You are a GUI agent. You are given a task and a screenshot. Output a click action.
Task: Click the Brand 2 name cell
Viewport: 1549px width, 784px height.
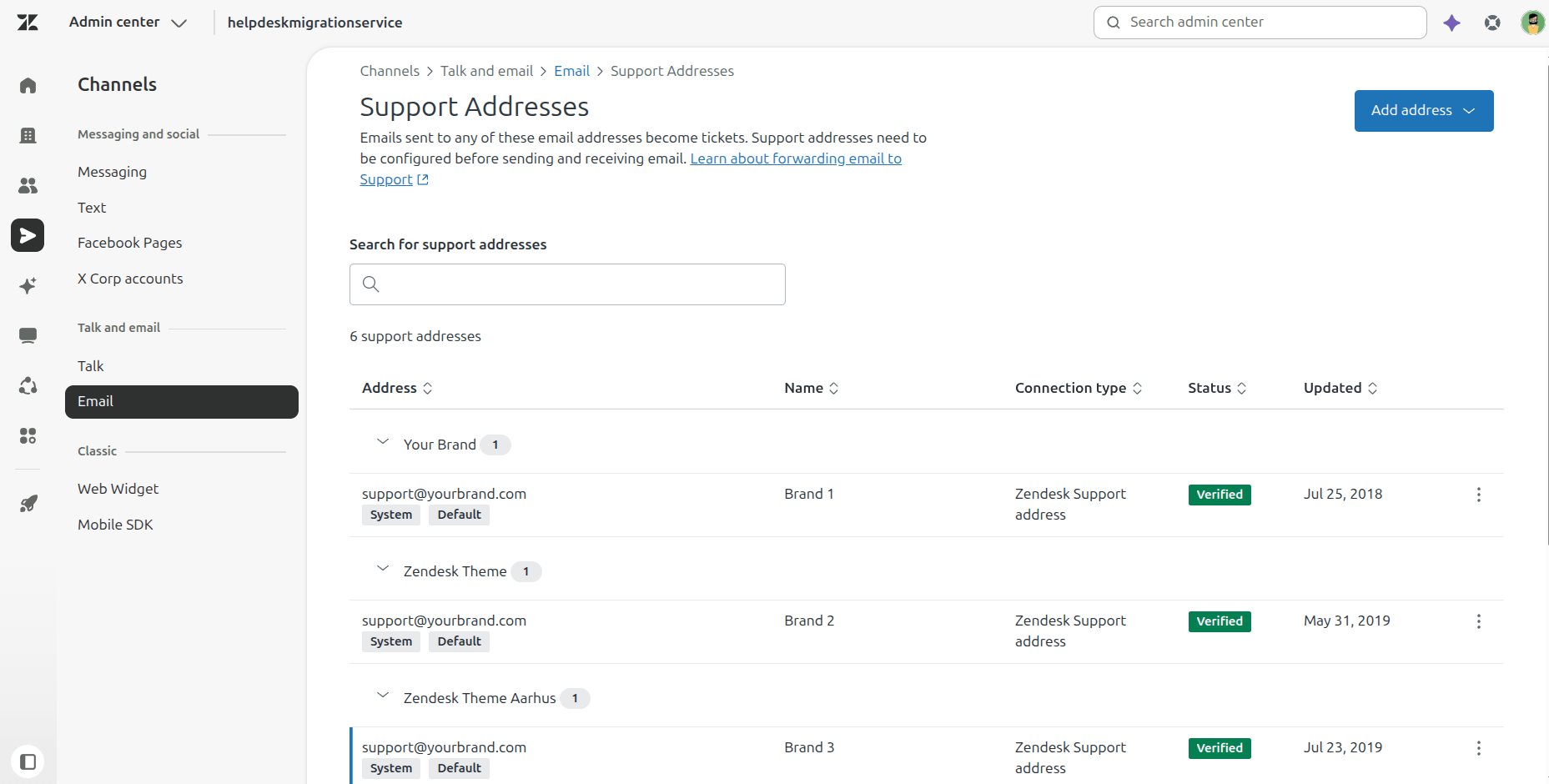(x=809, y=621)
